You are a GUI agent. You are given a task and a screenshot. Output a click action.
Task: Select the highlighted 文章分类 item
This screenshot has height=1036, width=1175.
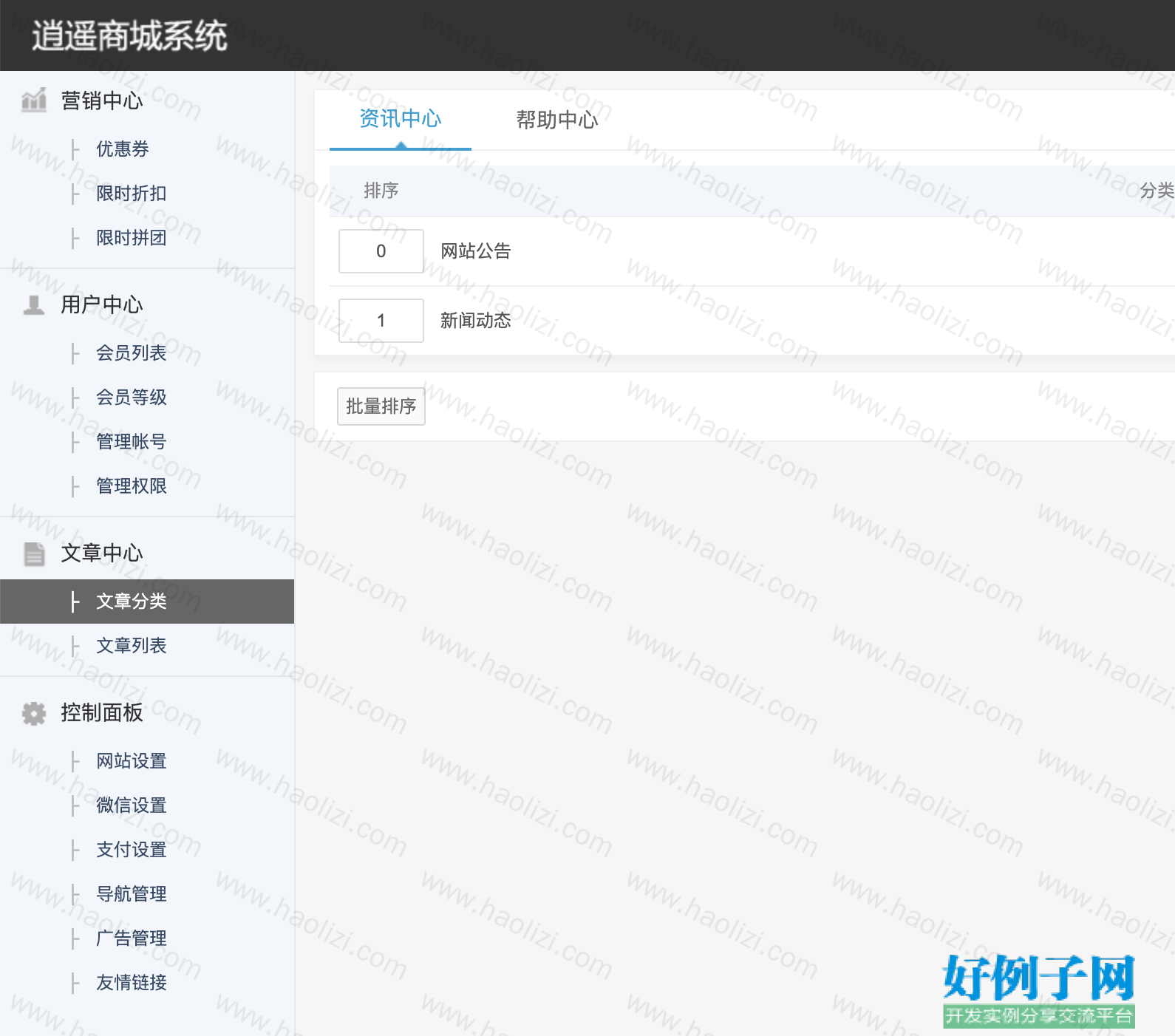(147, 602)
